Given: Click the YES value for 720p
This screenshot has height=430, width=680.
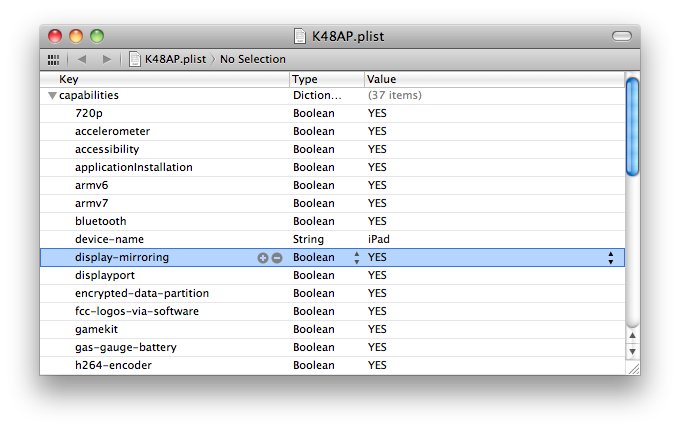Looking at the screenshot, I should pos(377,114).
